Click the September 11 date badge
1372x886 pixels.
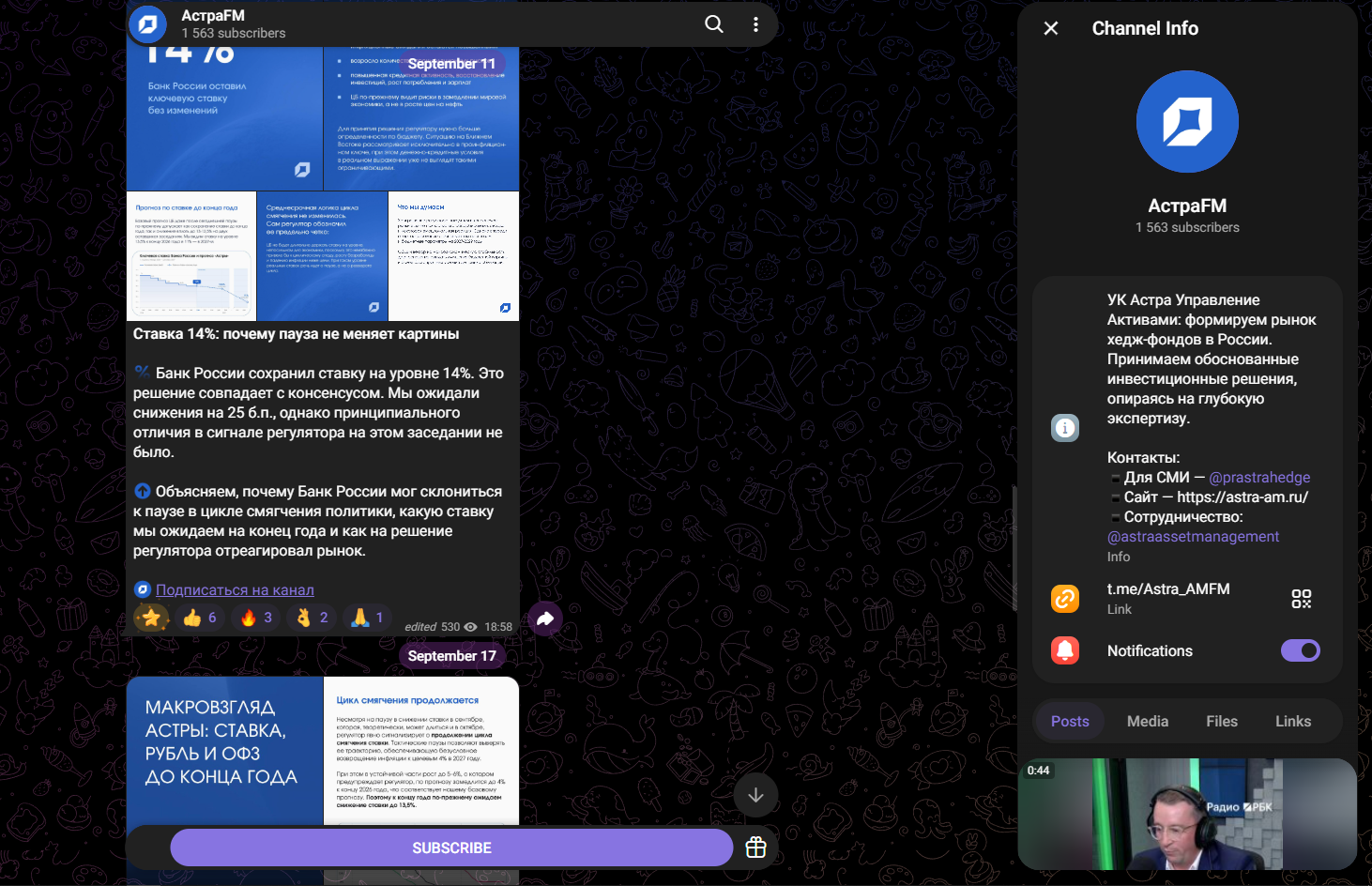click(x=451, y=63)
